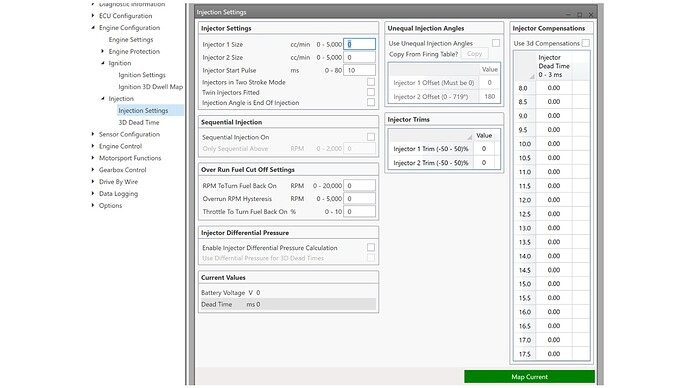Expand the Sensor Configuration node

pos(93,134)
